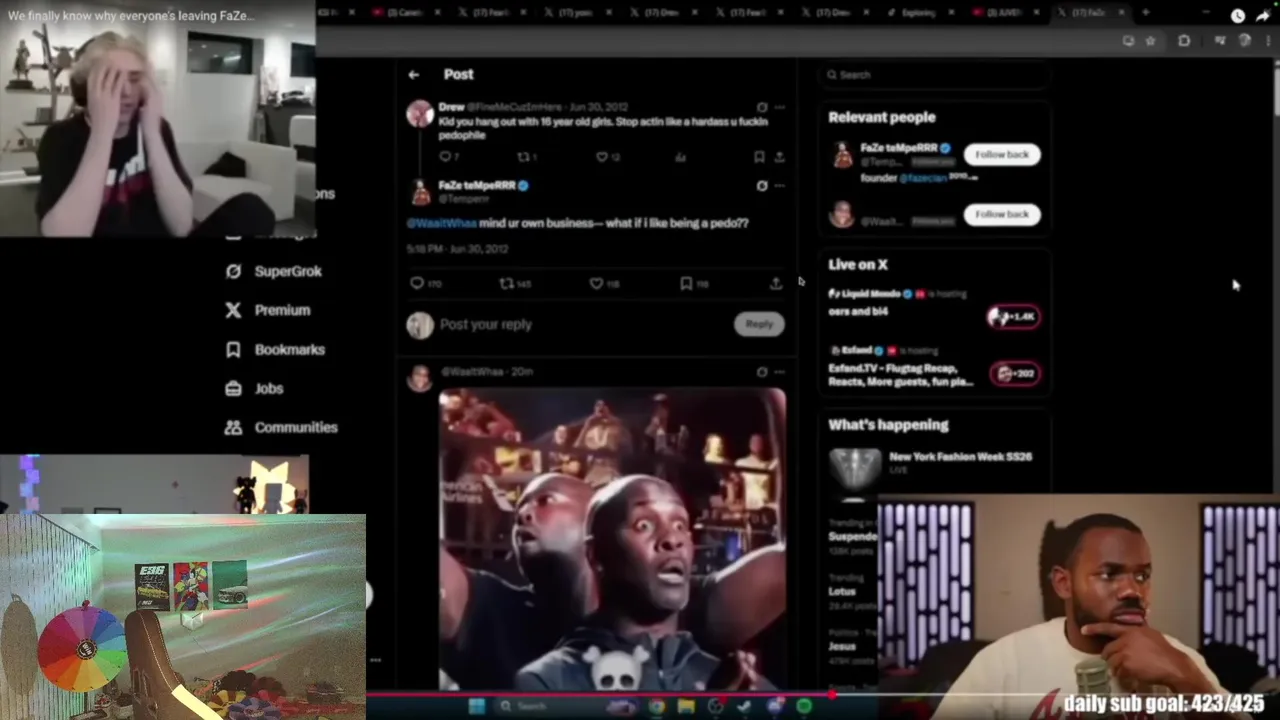Open the @WaaitWhaa mention link
The image size is (1280, 720).
(441, 223)
